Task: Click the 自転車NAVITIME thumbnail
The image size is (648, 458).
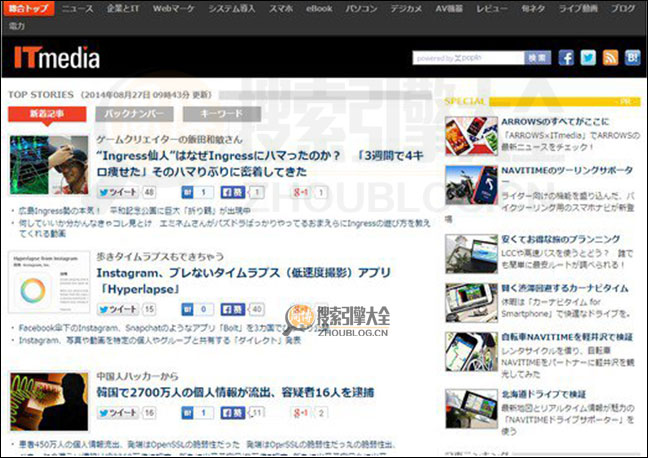Action: [472, 352]
